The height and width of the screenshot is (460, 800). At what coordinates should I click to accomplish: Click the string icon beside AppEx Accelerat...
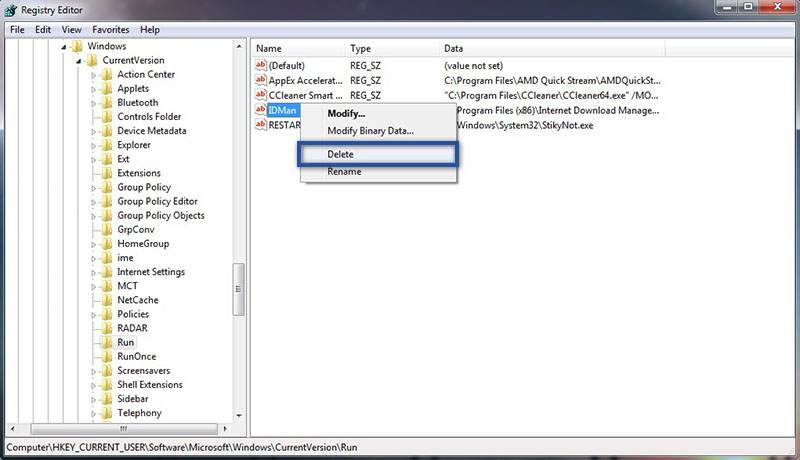261,80
